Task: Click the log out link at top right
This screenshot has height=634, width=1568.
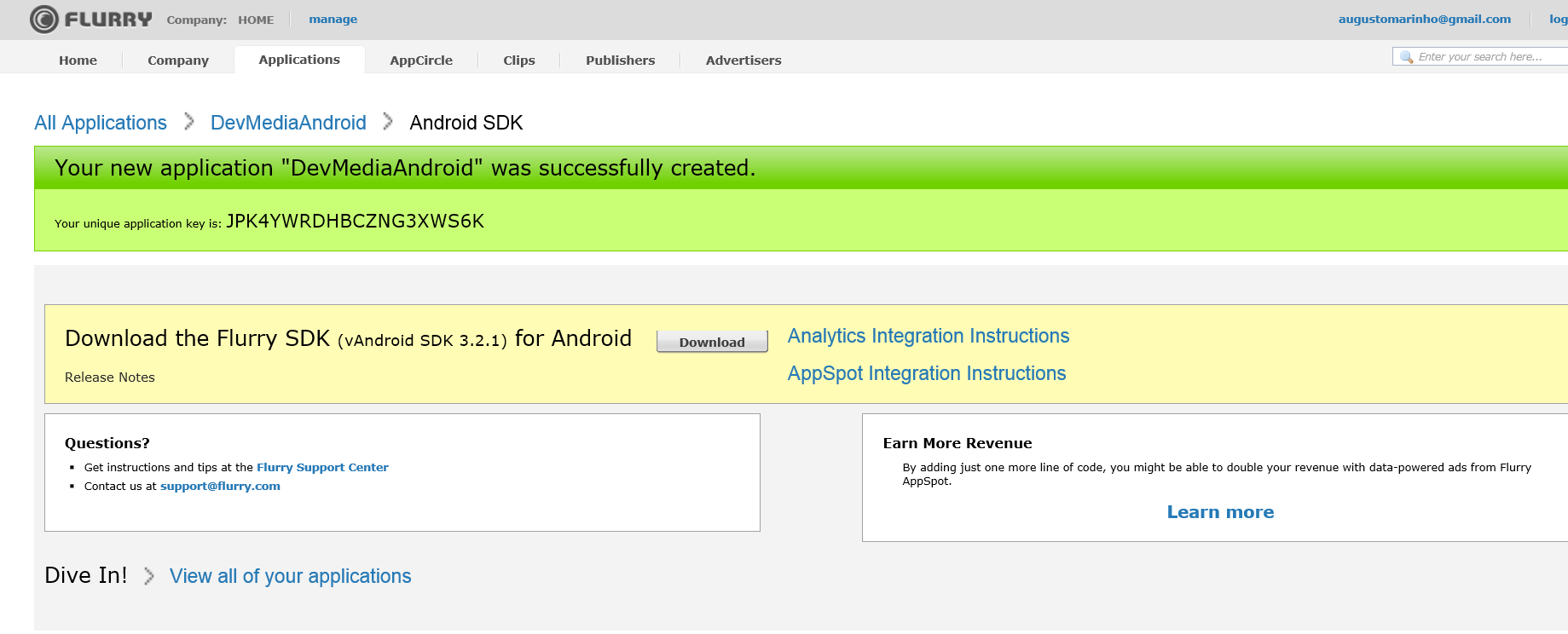Action: click(x=1559, y=19)
